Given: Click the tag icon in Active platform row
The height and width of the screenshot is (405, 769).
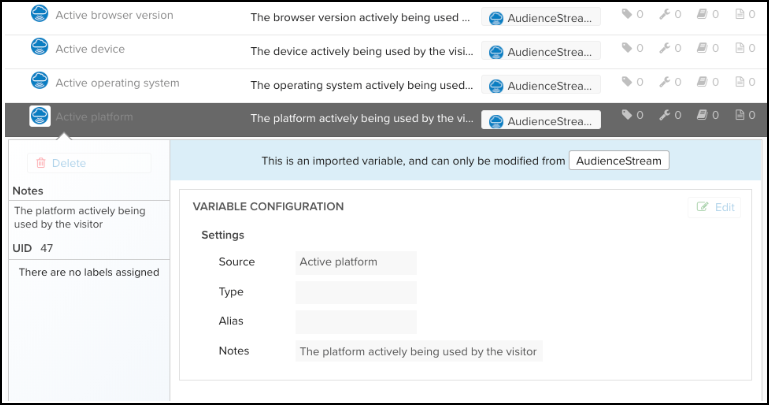Looking at the screenshot, I should (x=627, y=116).
